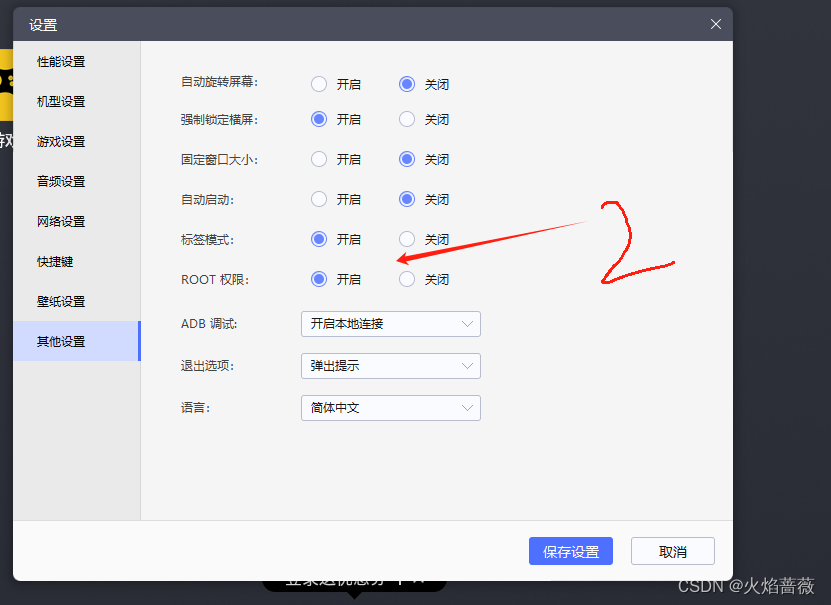
Task: Enable auto rotate screen (自动旋转屏幕 开启)
Action: click(319, 84)
